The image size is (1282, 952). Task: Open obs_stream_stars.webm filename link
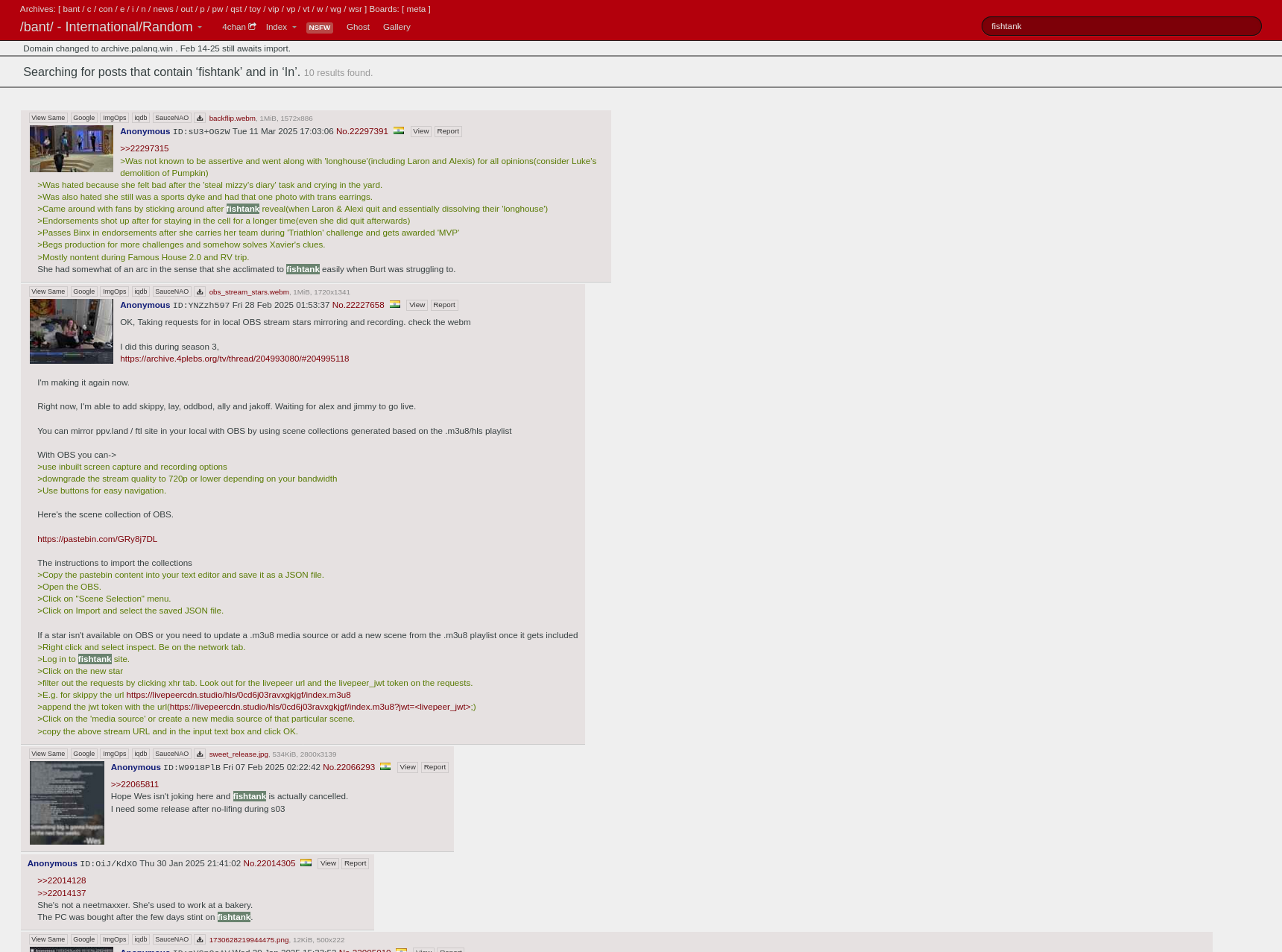(249, 292)
